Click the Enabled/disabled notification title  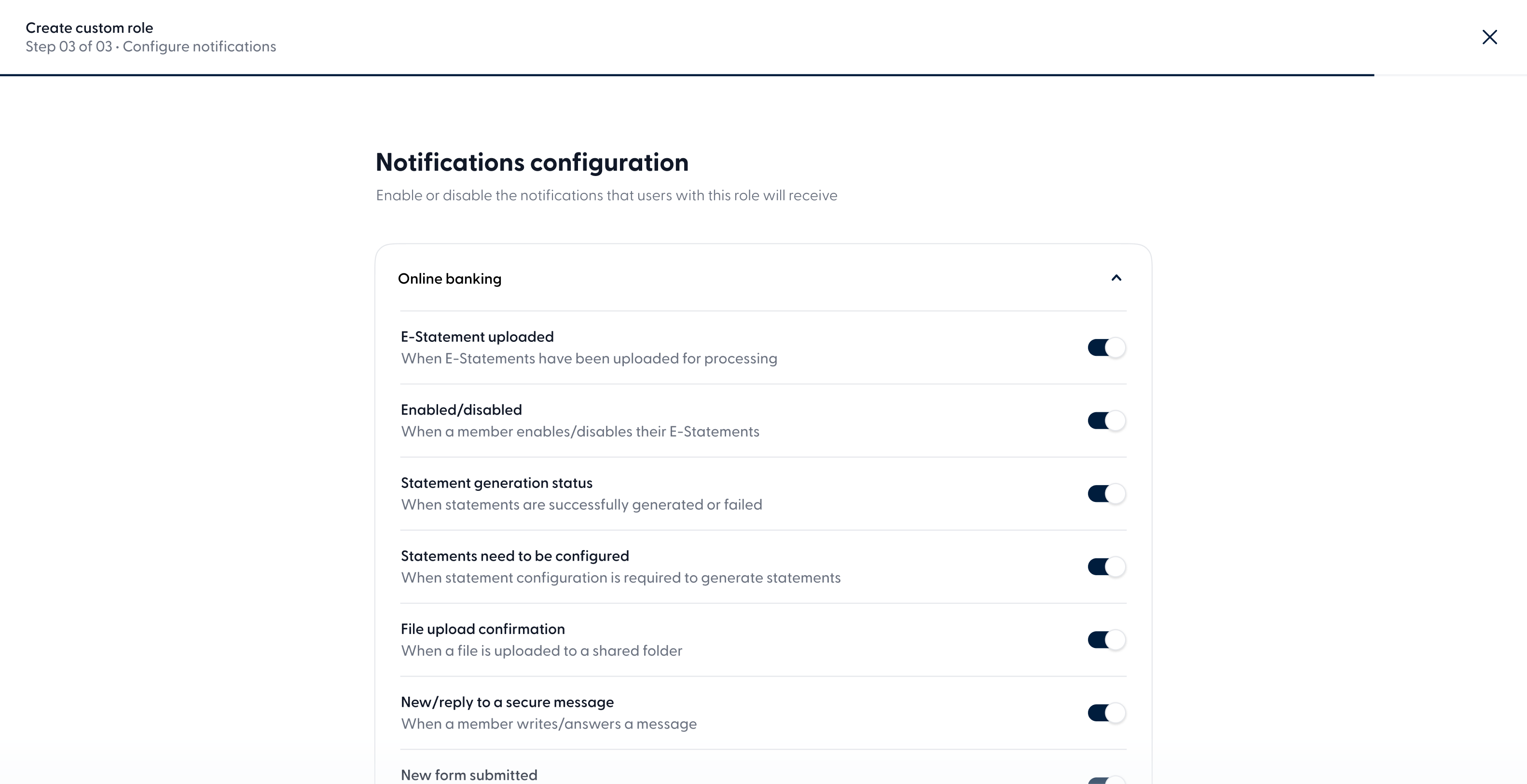(x=461, y=409)
